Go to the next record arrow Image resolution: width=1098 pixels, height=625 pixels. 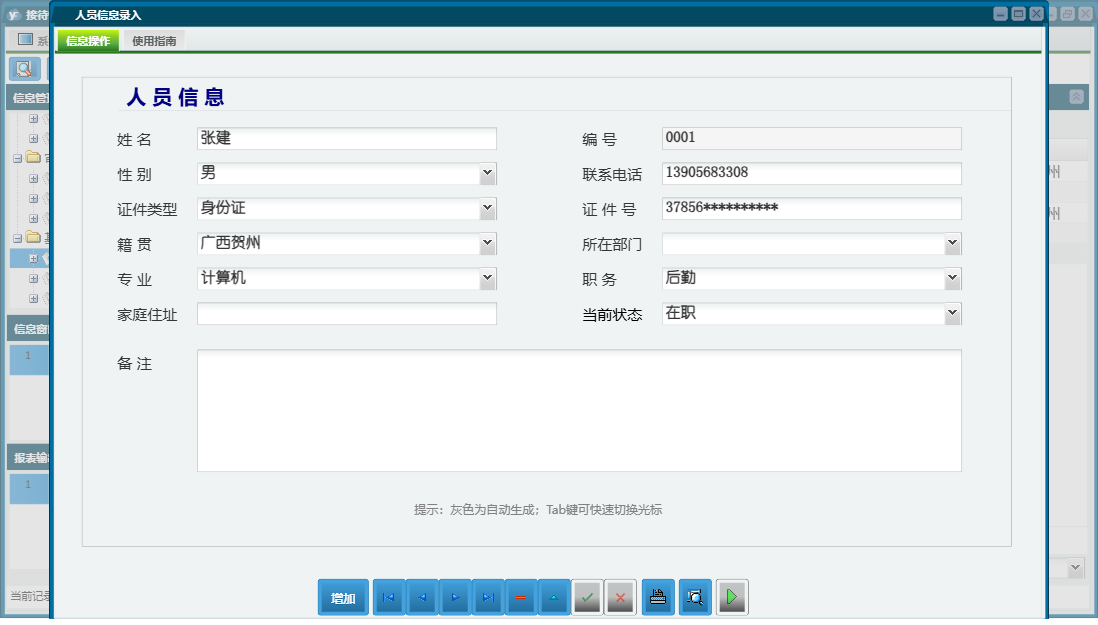click(x=455, y=598)
